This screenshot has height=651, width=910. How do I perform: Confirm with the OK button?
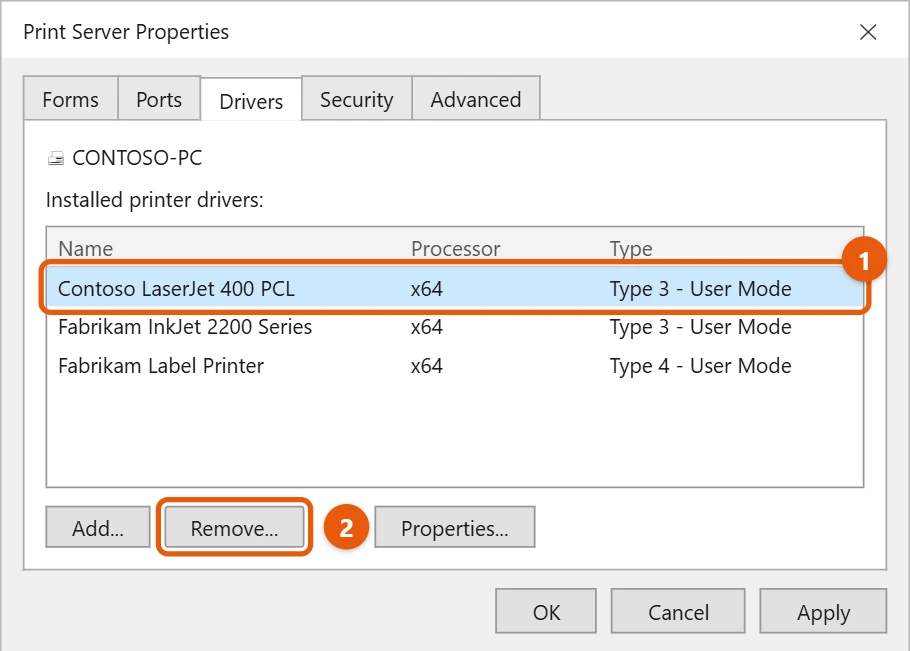pos(546,612)
